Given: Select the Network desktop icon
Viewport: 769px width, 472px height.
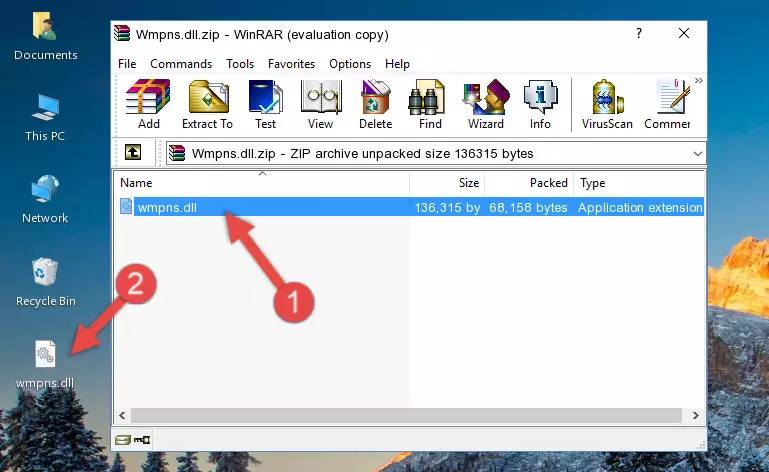Looking at the screenshot, I should pyautogui.click(x=45, y=200).
